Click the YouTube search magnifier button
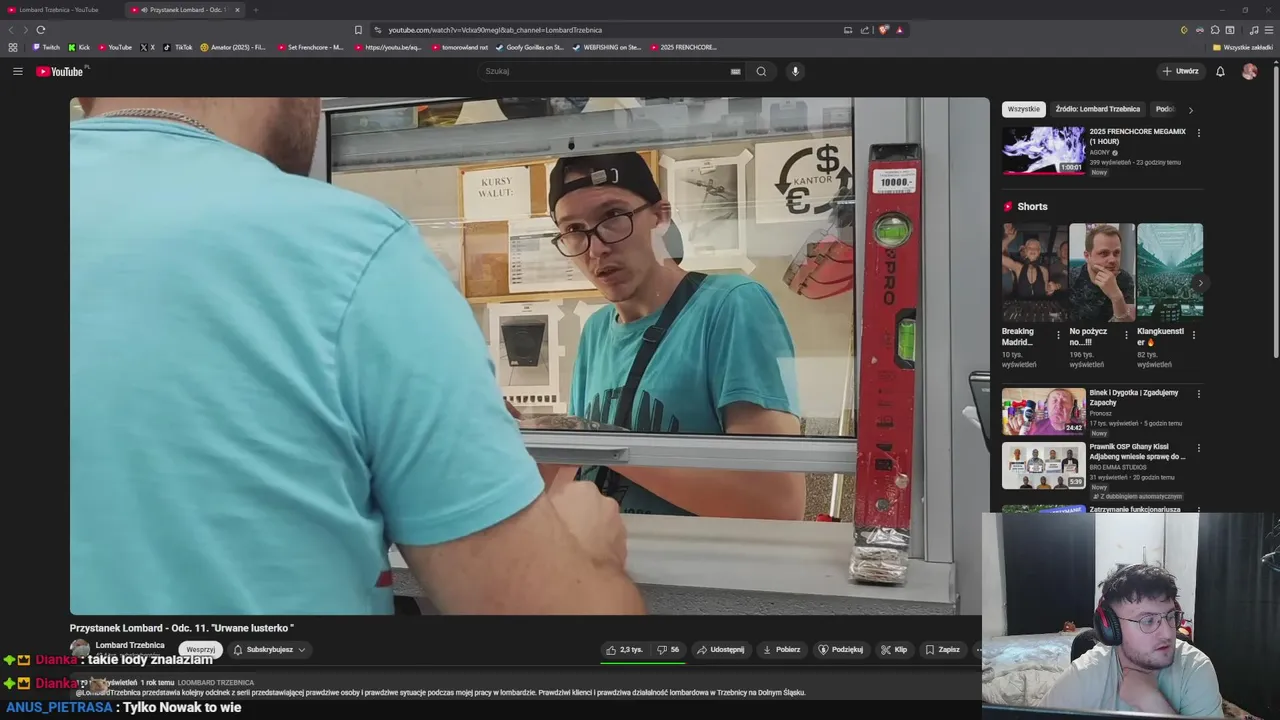This screenshot has height=720, width=1280. pyautogui.click(x=761, y=71)
